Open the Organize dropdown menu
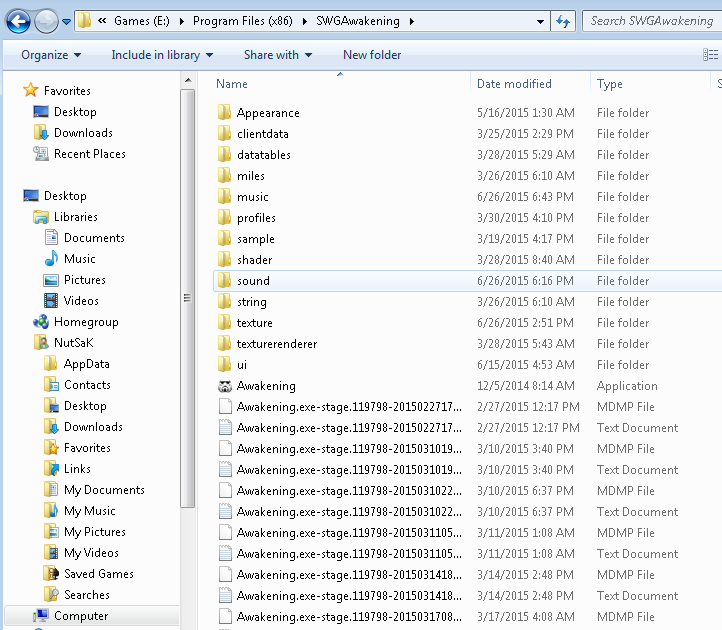The height and width of the screenshot is (630, 722). pyautogui.click(x=51, y=55)
